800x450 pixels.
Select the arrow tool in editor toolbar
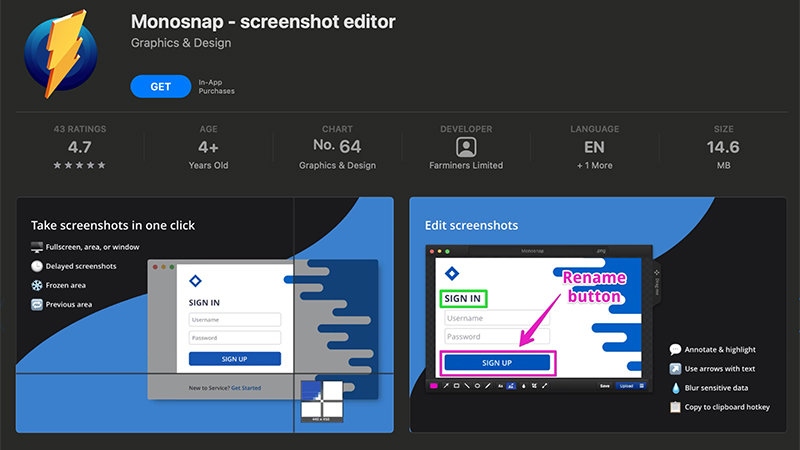(446, 386)
